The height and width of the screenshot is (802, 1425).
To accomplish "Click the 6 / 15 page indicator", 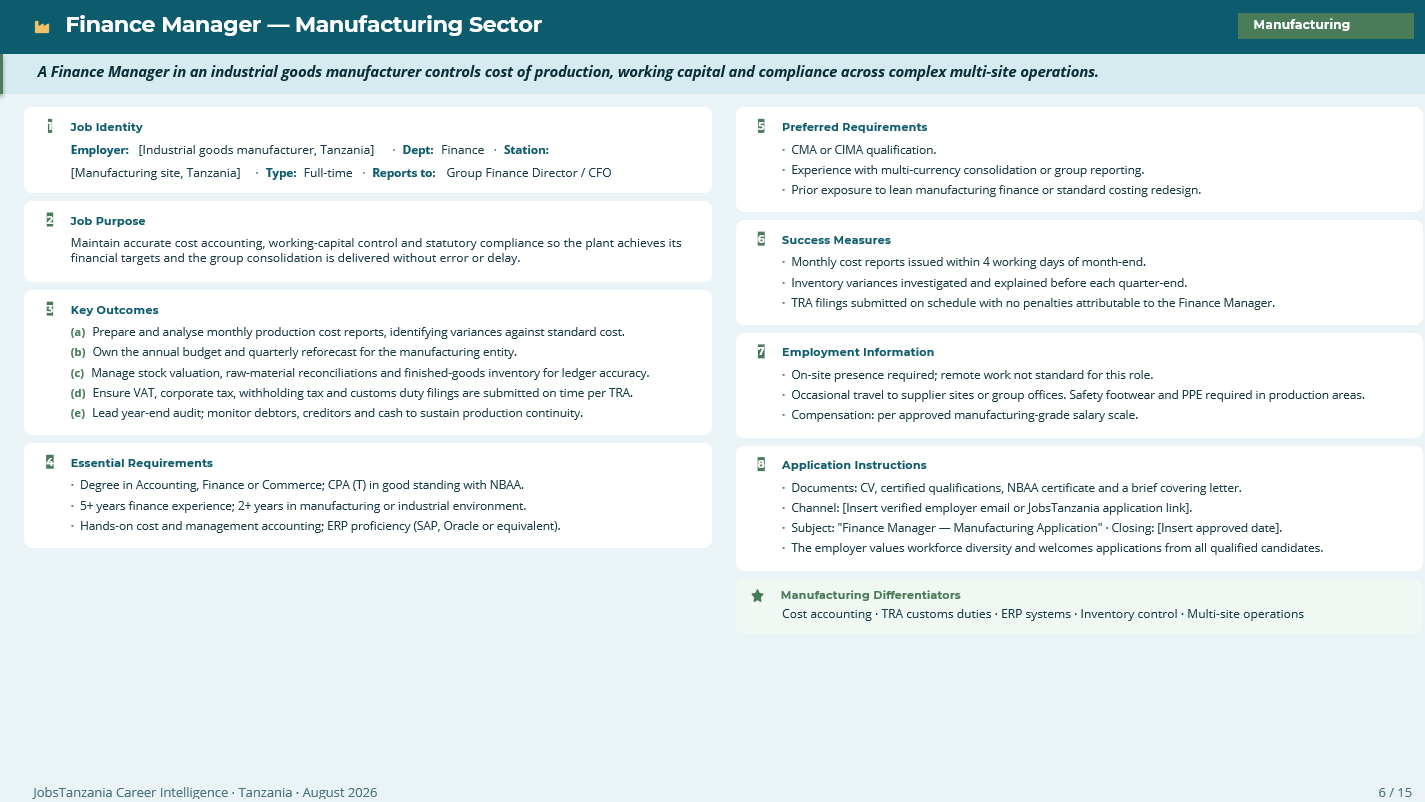I will (x=1395, y=792).
